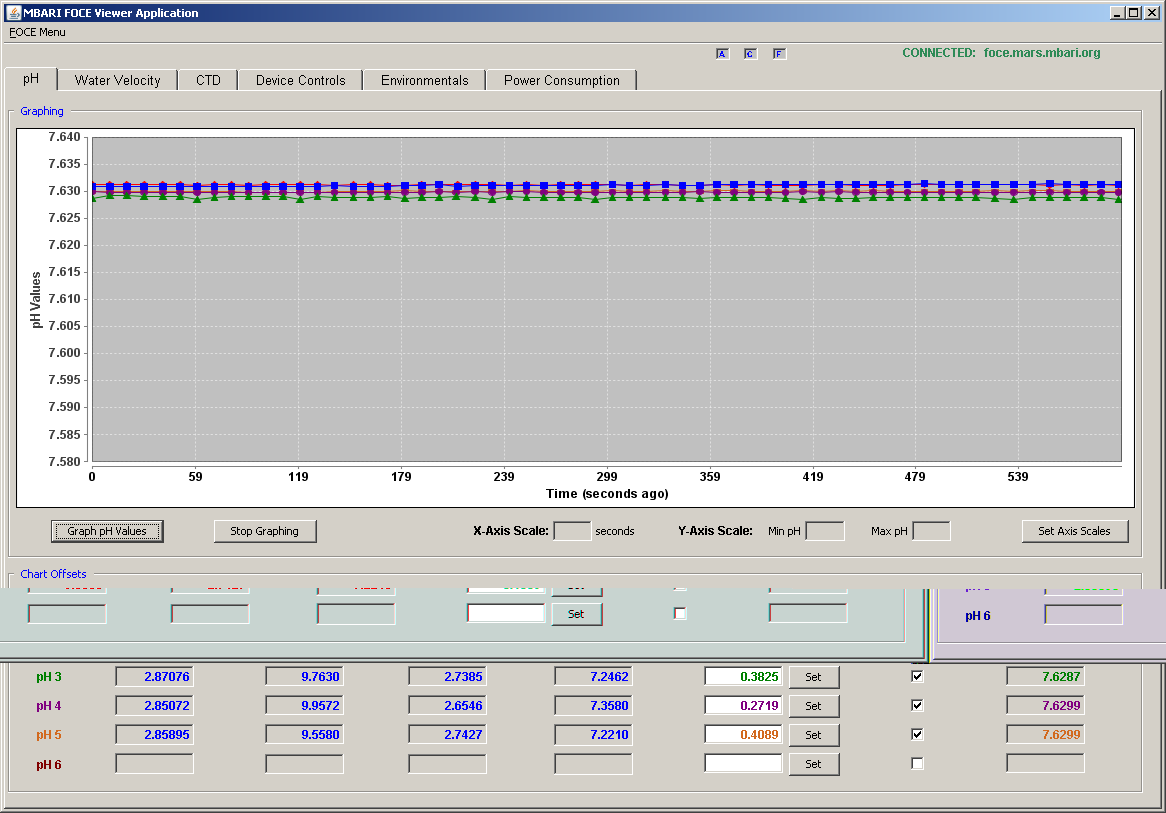Toggle the pH 5 chart checkbox
Image resolution: width=1166 pixels, height=813 pixels.
pyautogui.click(x=917, y=734)
